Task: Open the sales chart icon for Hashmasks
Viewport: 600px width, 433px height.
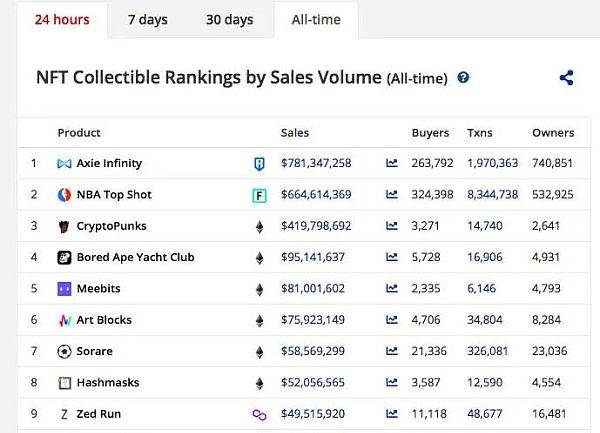Action: [x=391, y=382]
